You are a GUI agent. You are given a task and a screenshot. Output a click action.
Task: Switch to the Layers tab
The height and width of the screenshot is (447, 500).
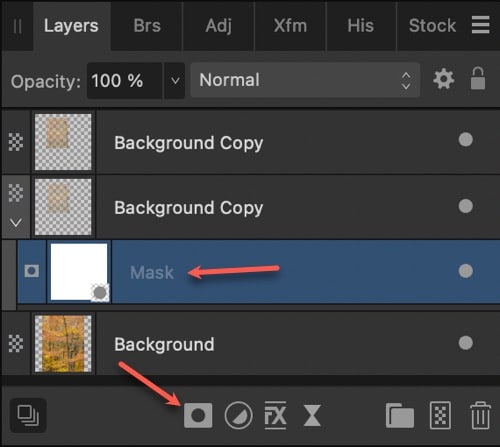tap(71, 26)
